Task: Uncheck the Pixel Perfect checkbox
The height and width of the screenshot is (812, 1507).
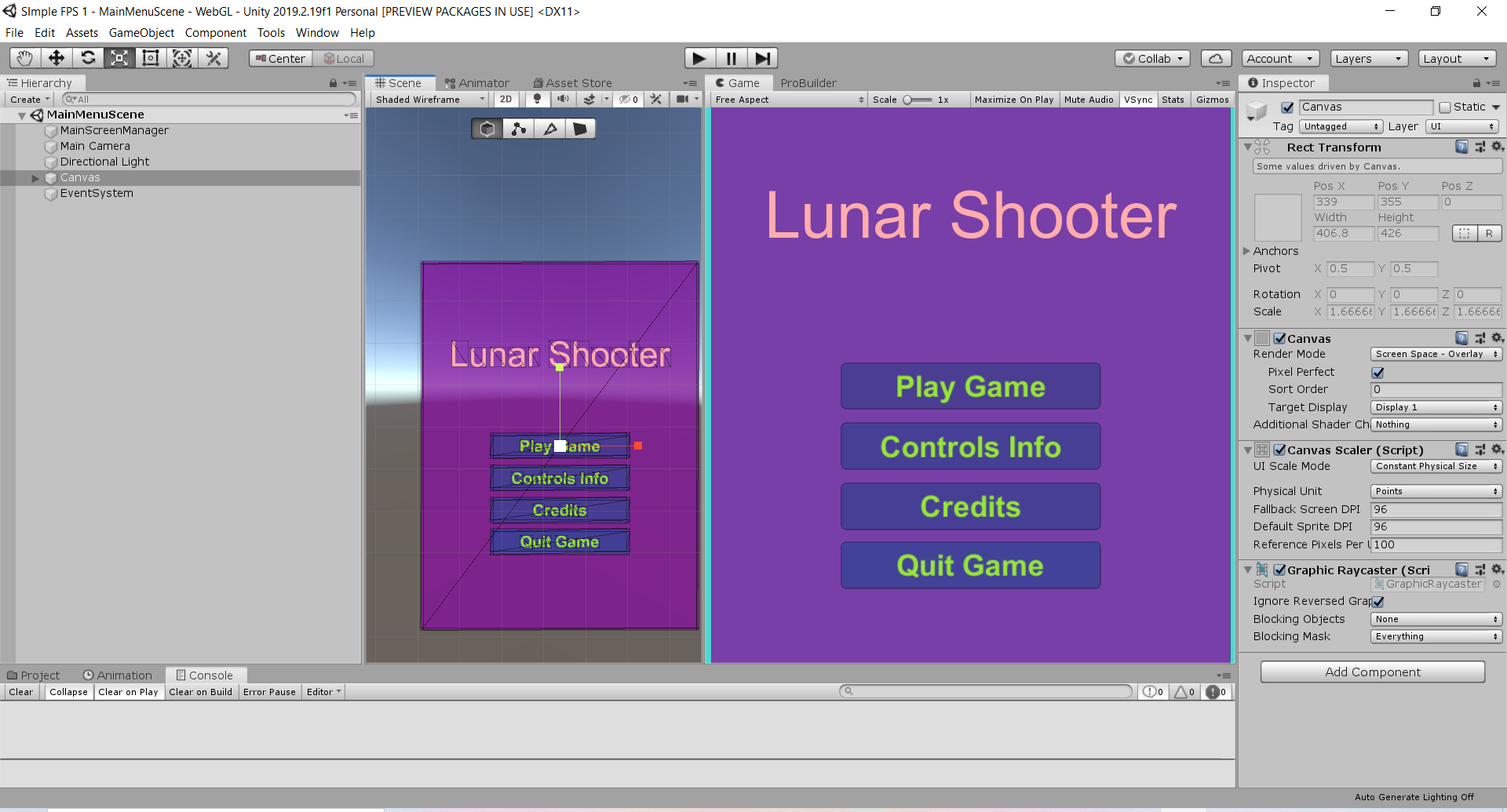Action: [x=1377, y=373]
